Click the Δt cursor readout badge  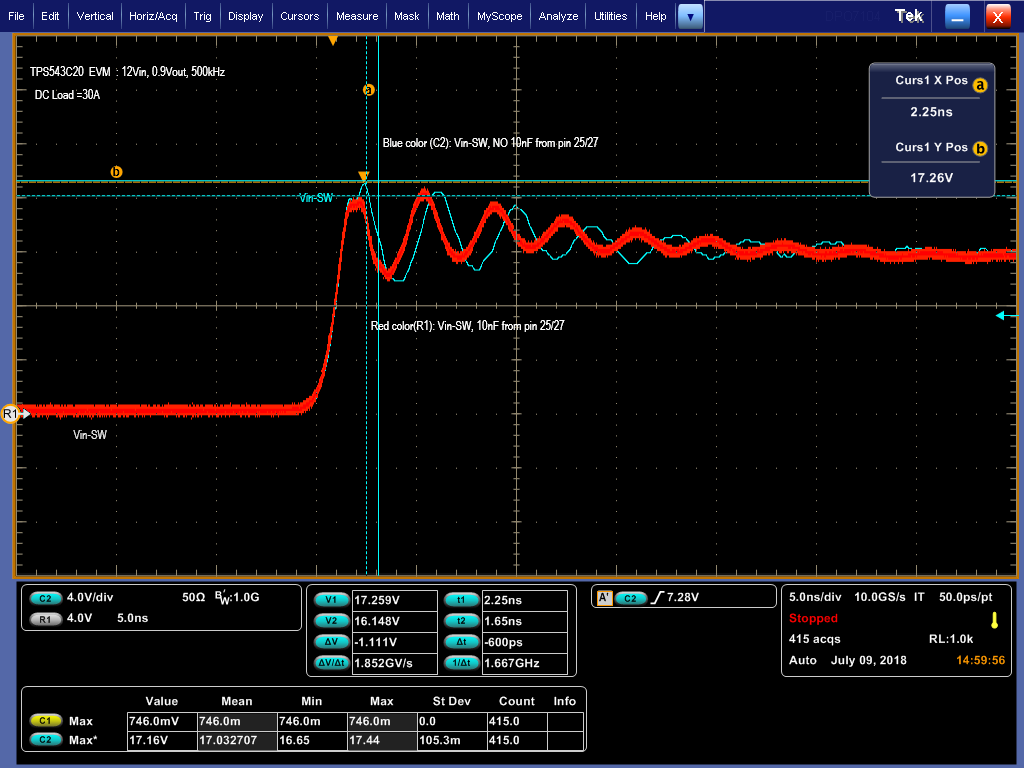click(461, 642)
